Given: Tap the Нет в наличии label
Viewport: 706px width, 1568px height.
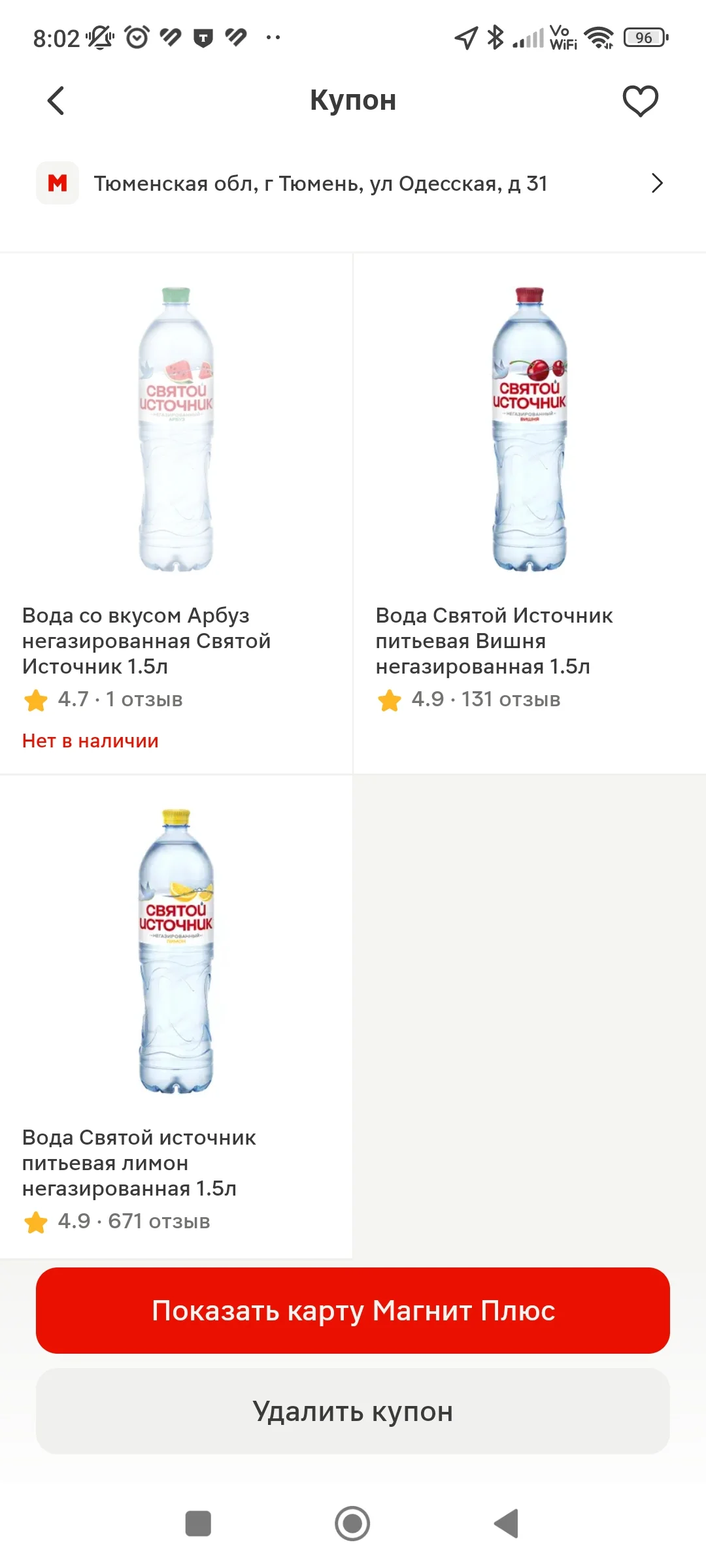Looking at the screenshot, I should (x=90, y=741).
